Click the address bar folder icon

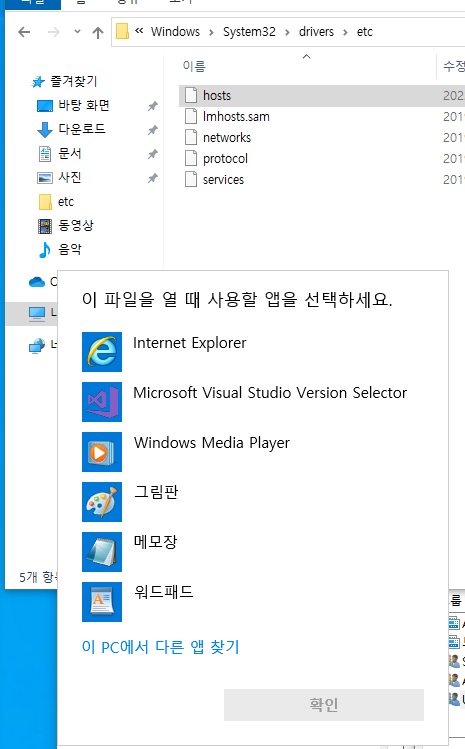[123, 32]
